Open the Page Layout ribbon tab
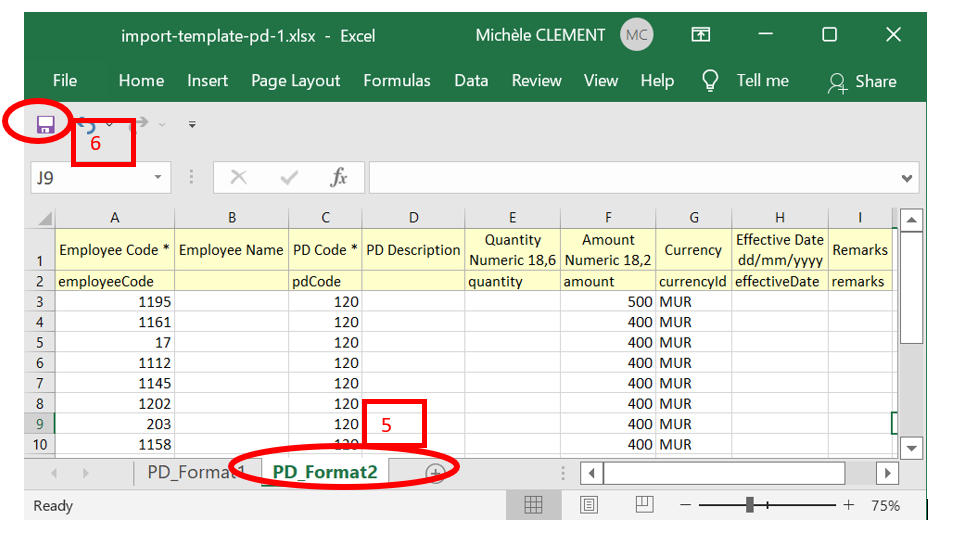 (295, 81)
